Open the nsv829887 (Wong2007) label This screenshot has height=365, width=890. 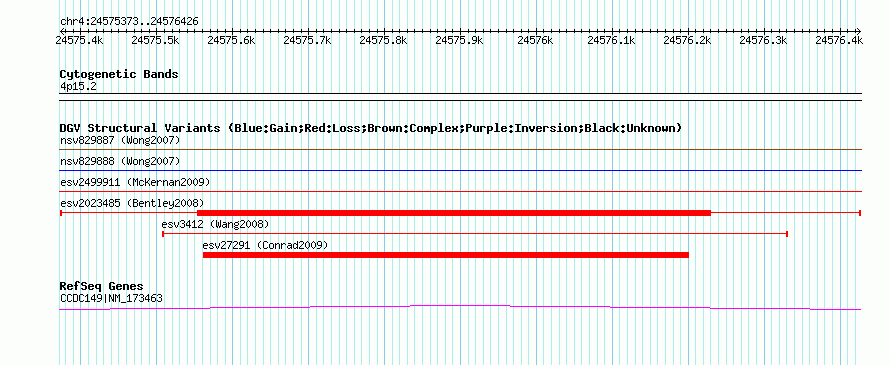tap(120, 140)
